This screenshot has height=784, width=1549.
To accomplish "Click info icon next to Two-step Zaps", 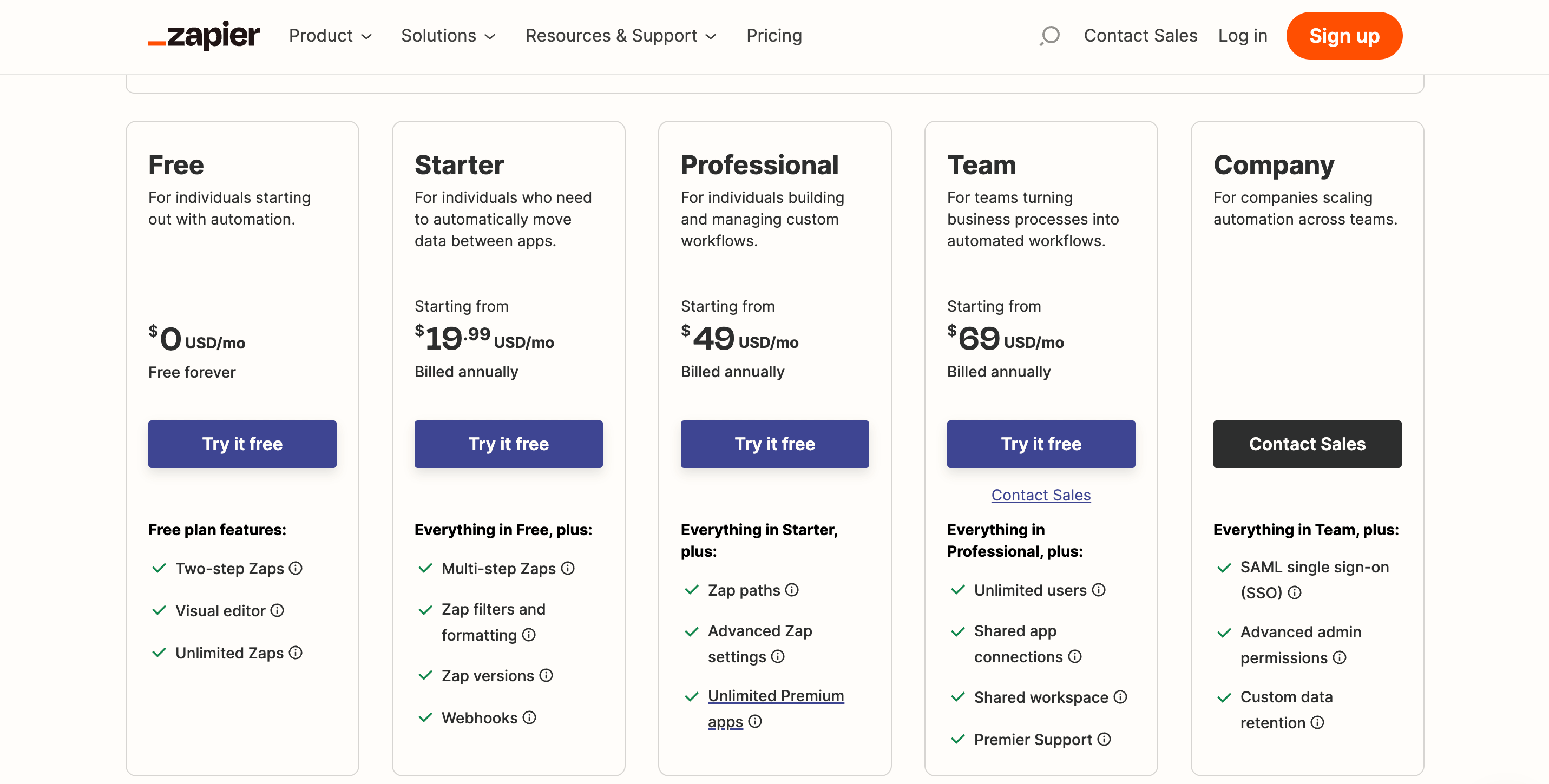I will pos(296,568).
